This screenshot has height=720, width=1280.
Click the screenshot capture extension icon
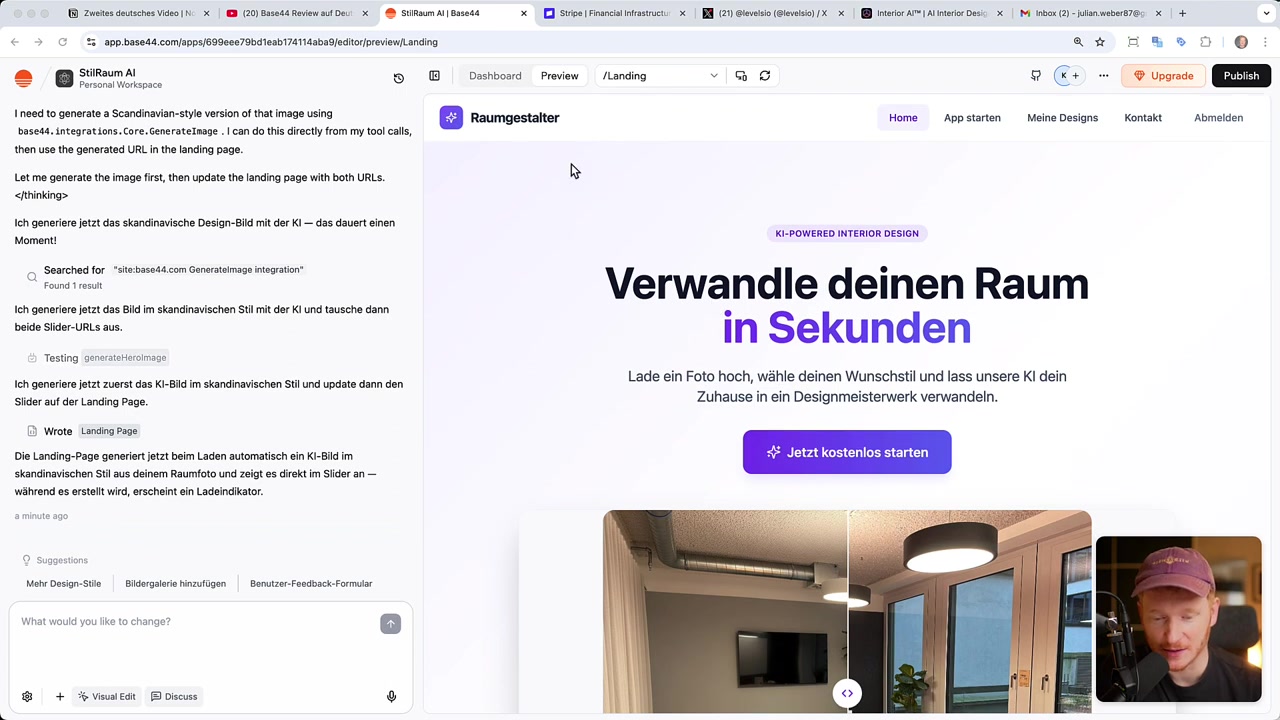(x=1133, y=42)
